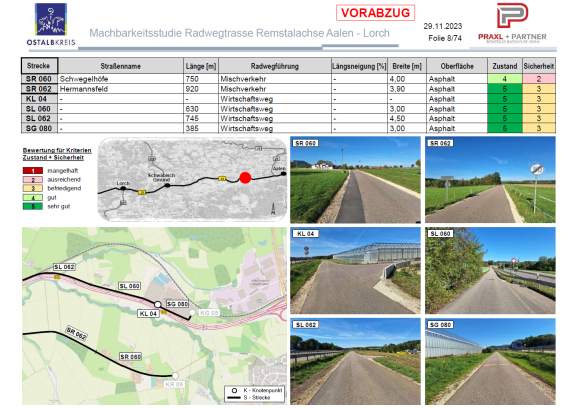
Task: Open the KL 04 greenhouse photo
Action: point(355,271)
